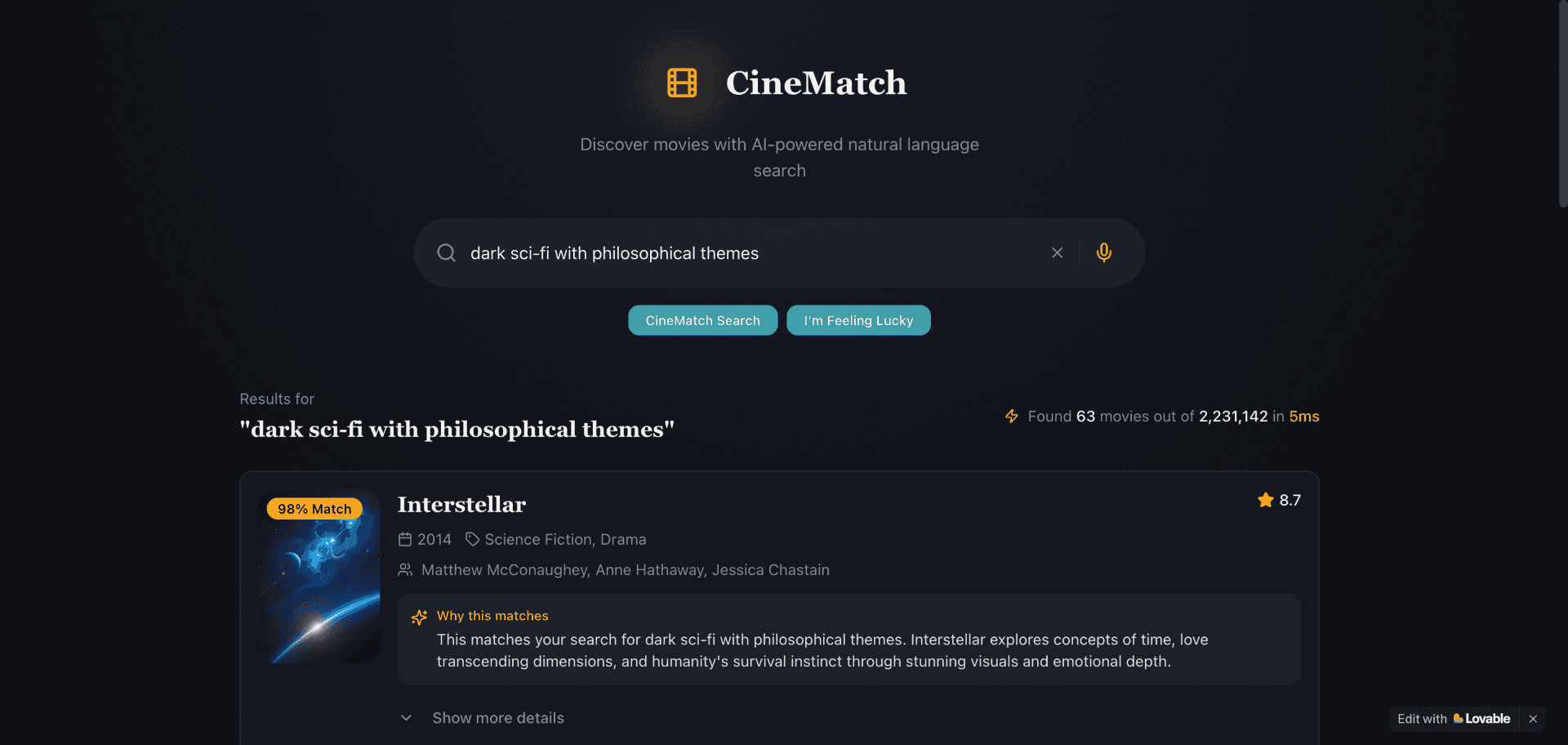Click the sparkle icon beside Why this matches
Screen dimensions: 1568x745
point(419,617)
